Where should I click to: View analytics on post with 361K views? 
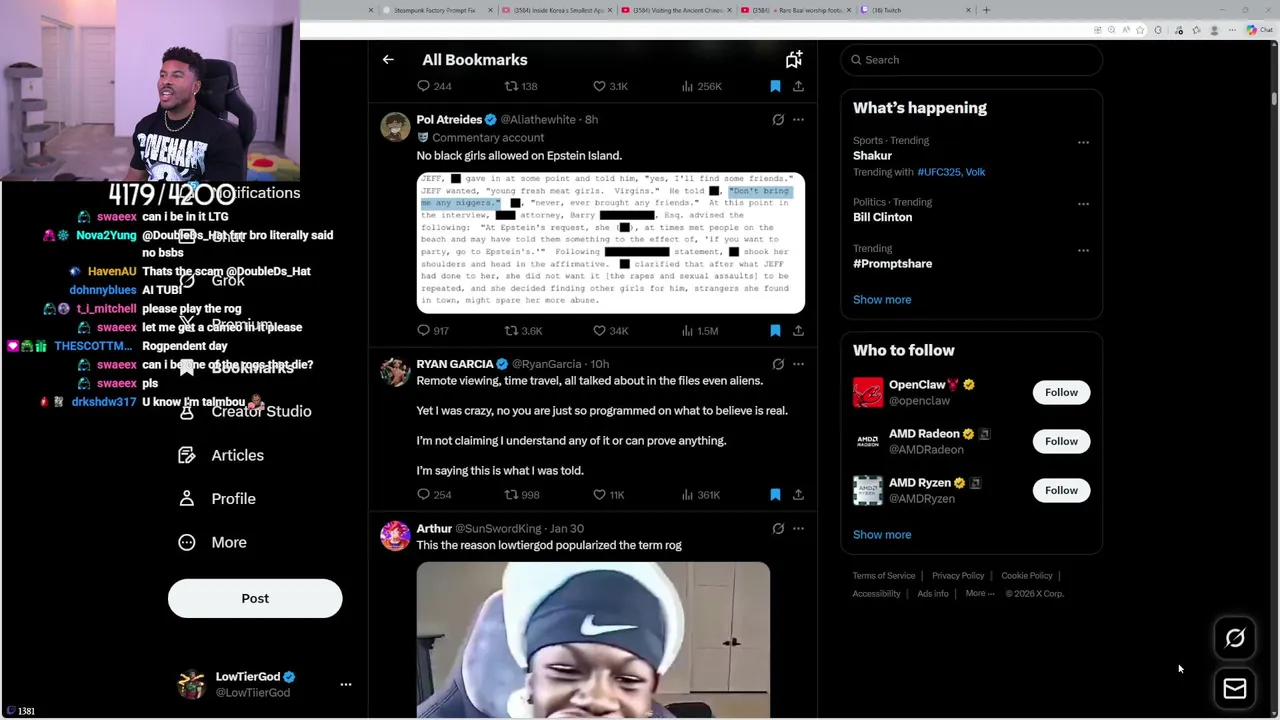[700, 495]
